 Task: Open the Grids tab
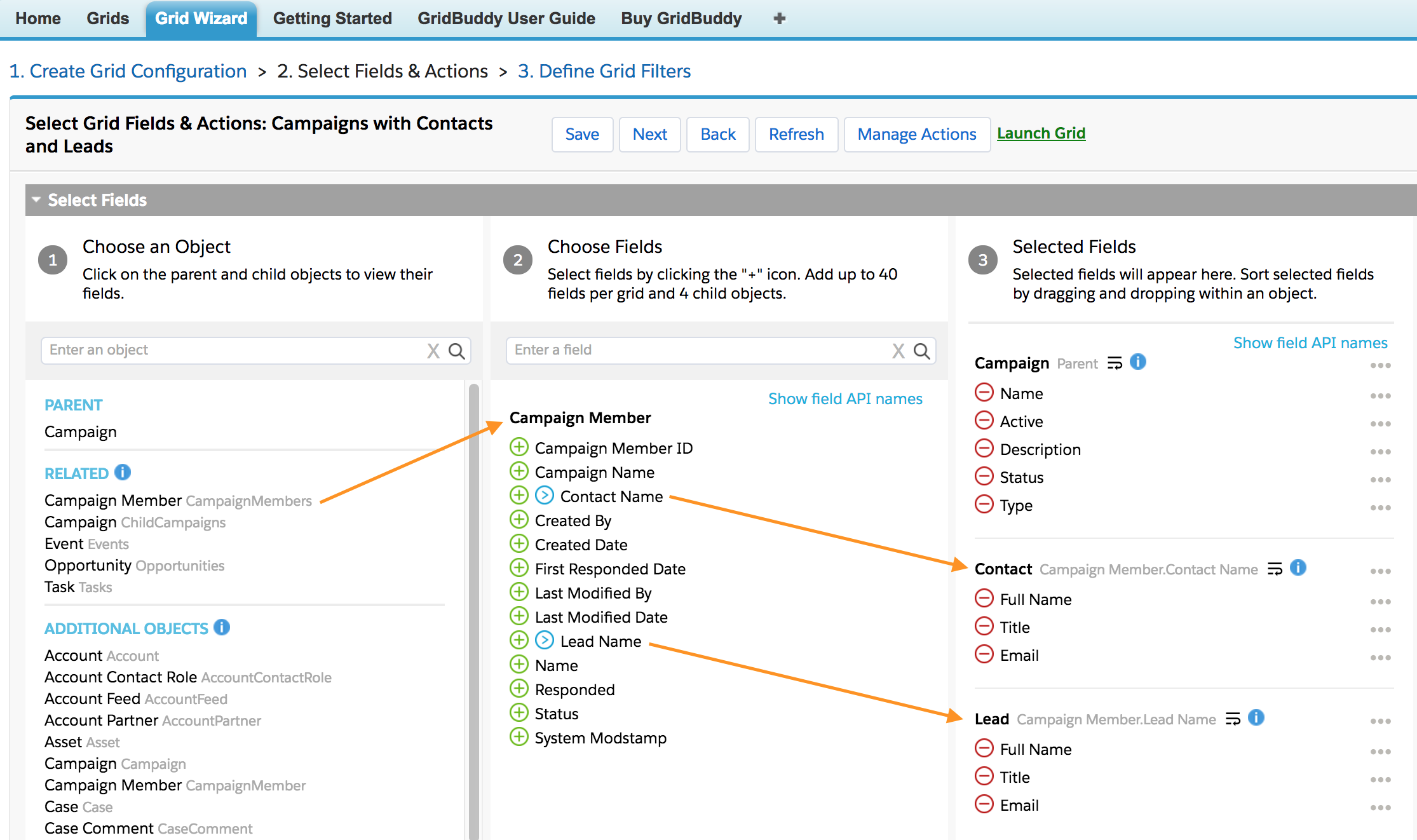(108, 18)
